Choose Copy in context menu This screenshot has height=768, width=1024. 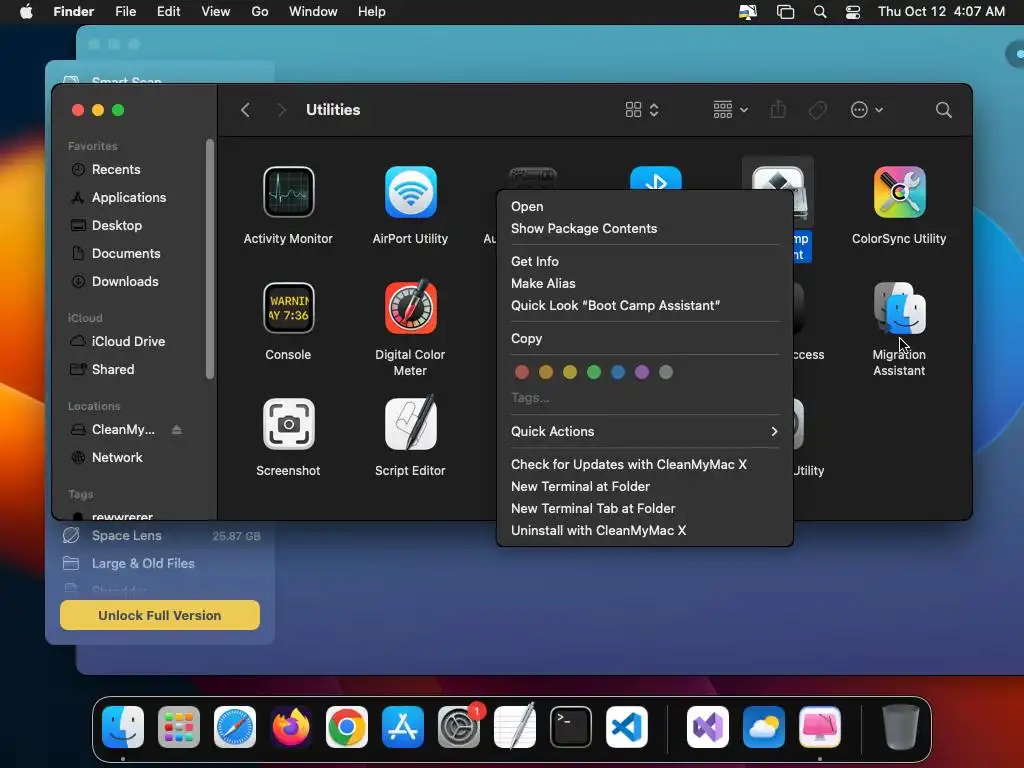645,338
